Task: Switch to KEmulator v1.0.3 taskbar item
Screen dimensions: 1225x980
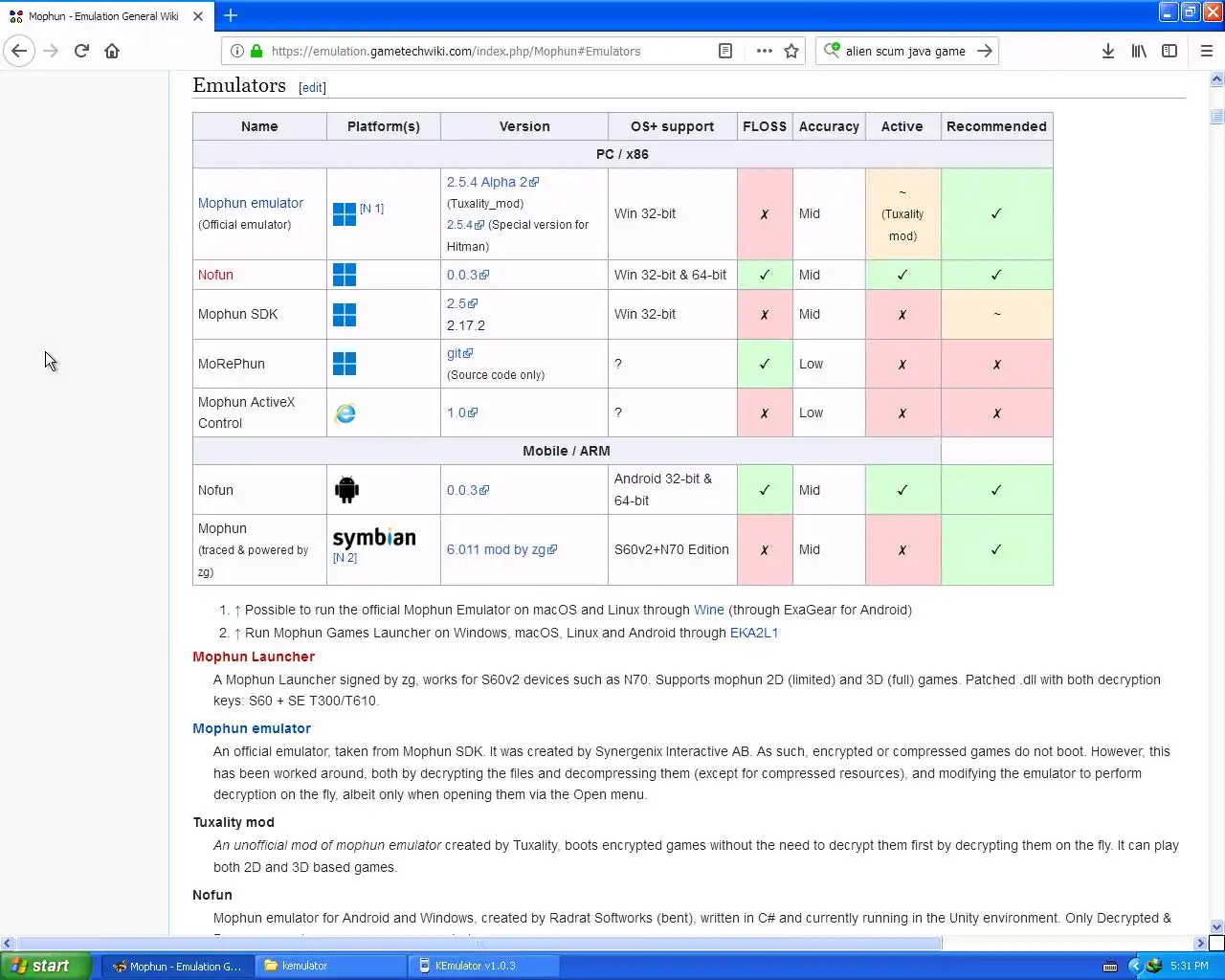Action: tap(483, 966)
